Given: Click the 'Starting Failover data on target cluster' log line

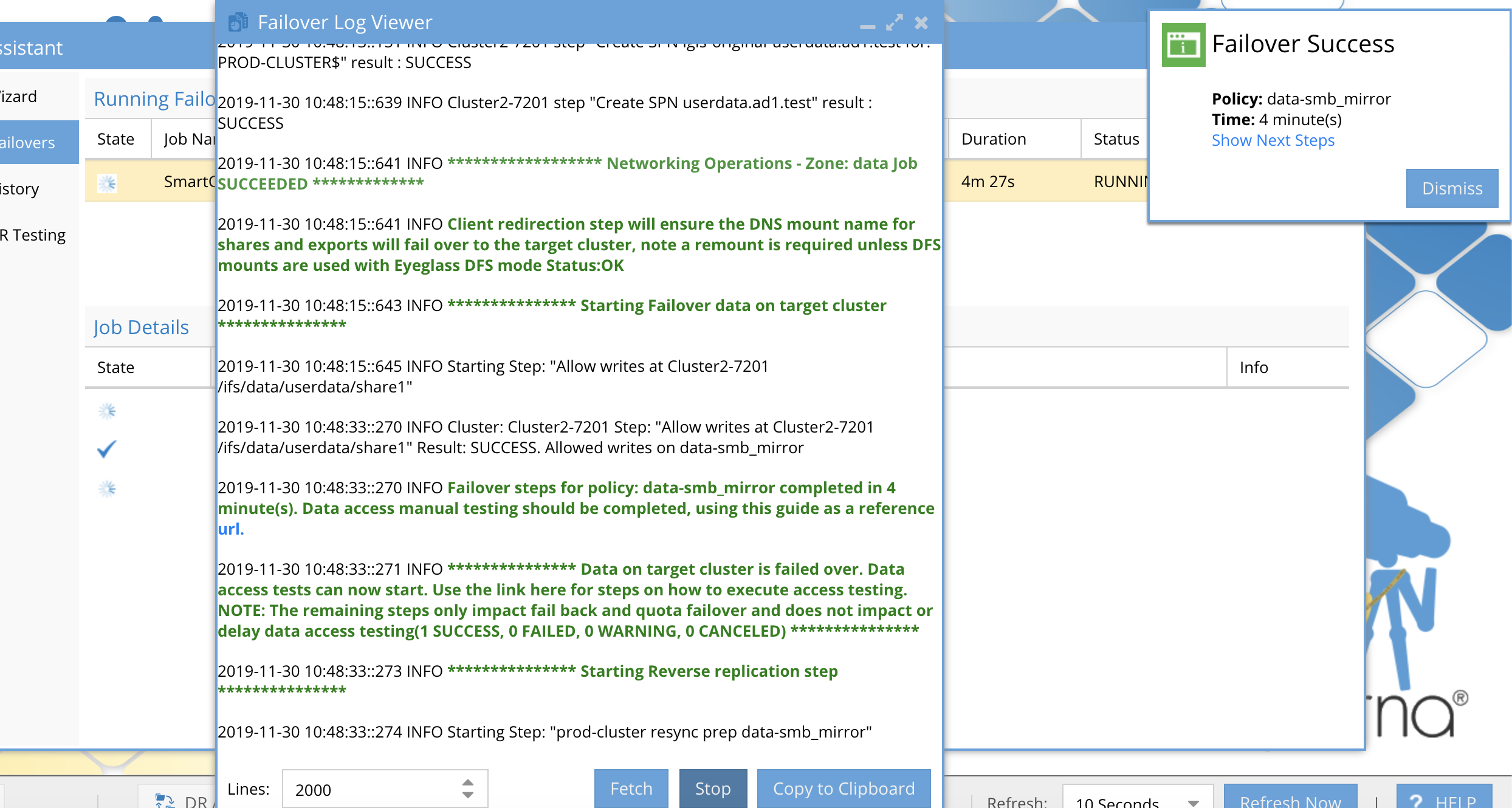Looking at the screenshot, I should pyautogui.click(x=552, y=315).
